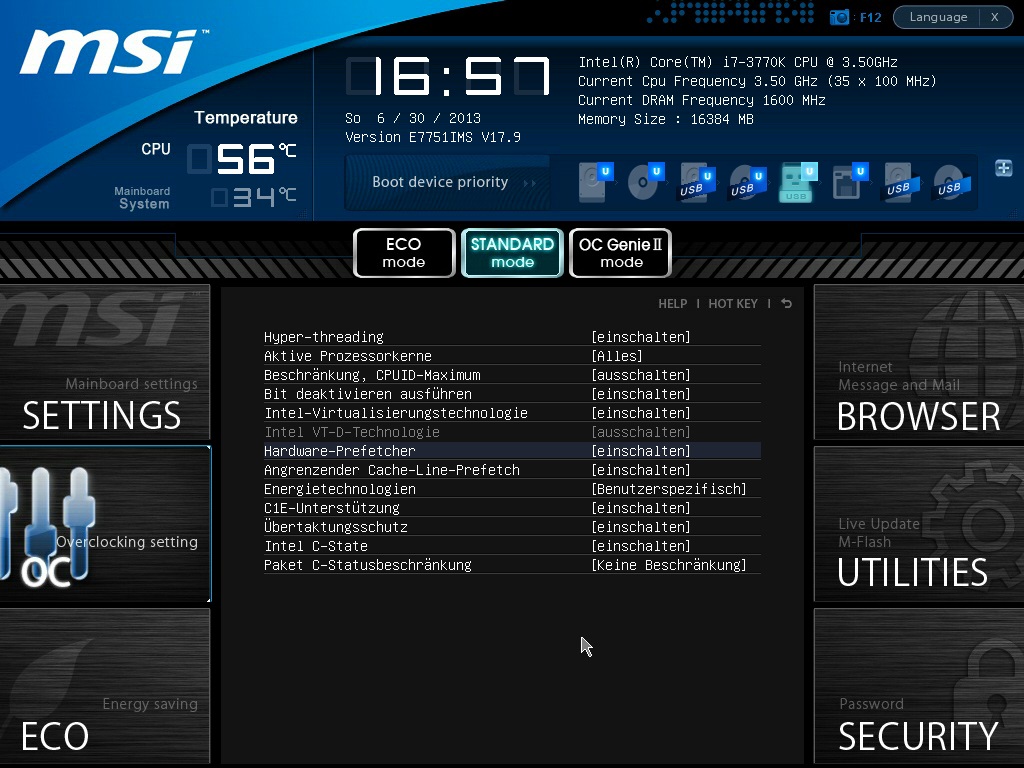Select the non-UEFI USB CD/DVD boot icon
The image size is (1024, 768).
(x=952, y=182)
